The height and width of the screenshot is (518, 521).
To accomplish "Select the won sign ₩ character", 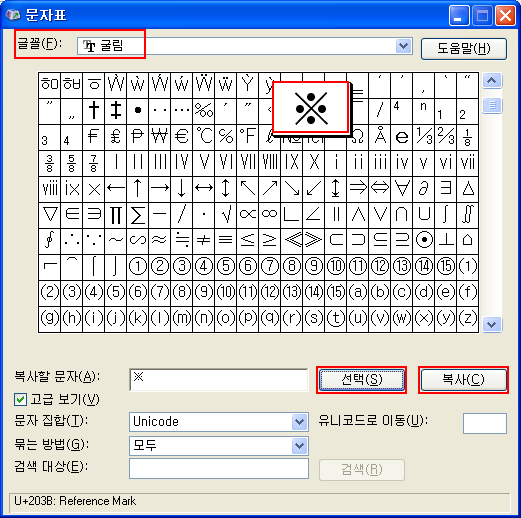I will (x=160, y=137).
